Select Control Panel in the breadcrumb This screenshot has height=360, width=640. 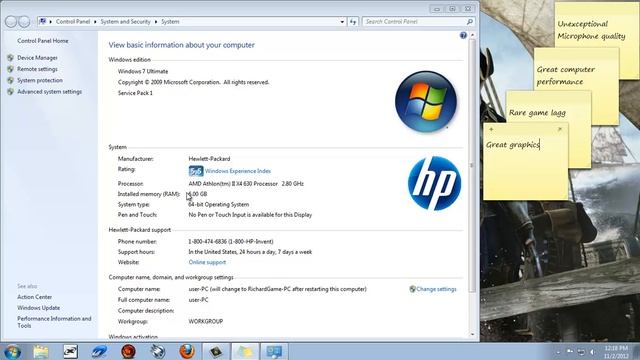(x=73, y=22)
